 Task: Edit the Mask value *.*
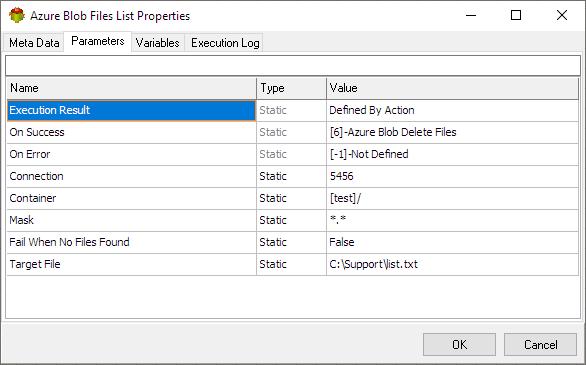[453, 220]
